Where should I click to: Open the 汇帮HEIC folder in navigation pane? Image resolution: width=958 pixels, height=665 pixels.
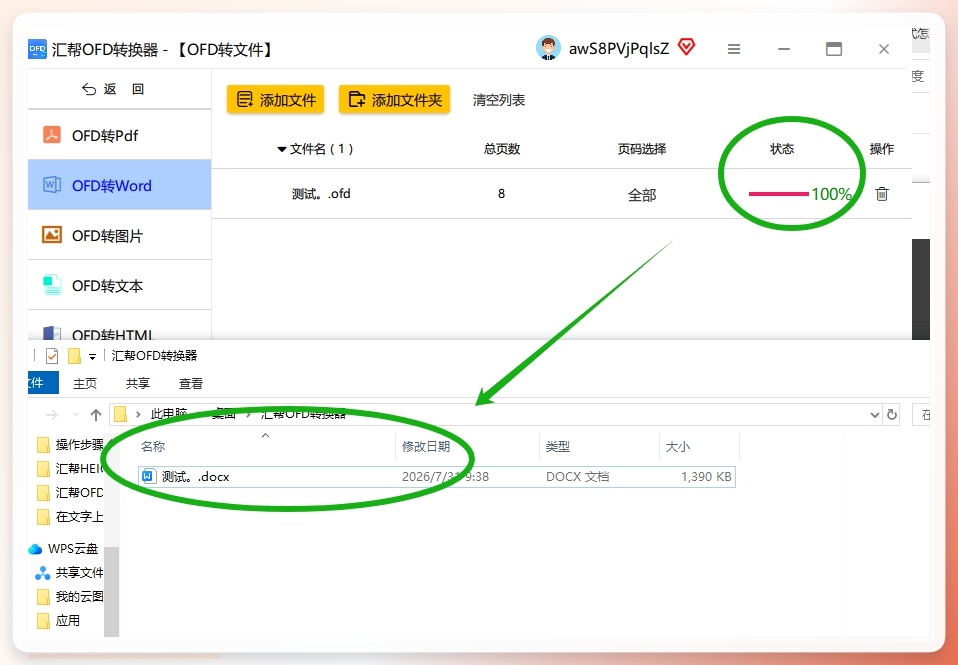click(70, 468)
